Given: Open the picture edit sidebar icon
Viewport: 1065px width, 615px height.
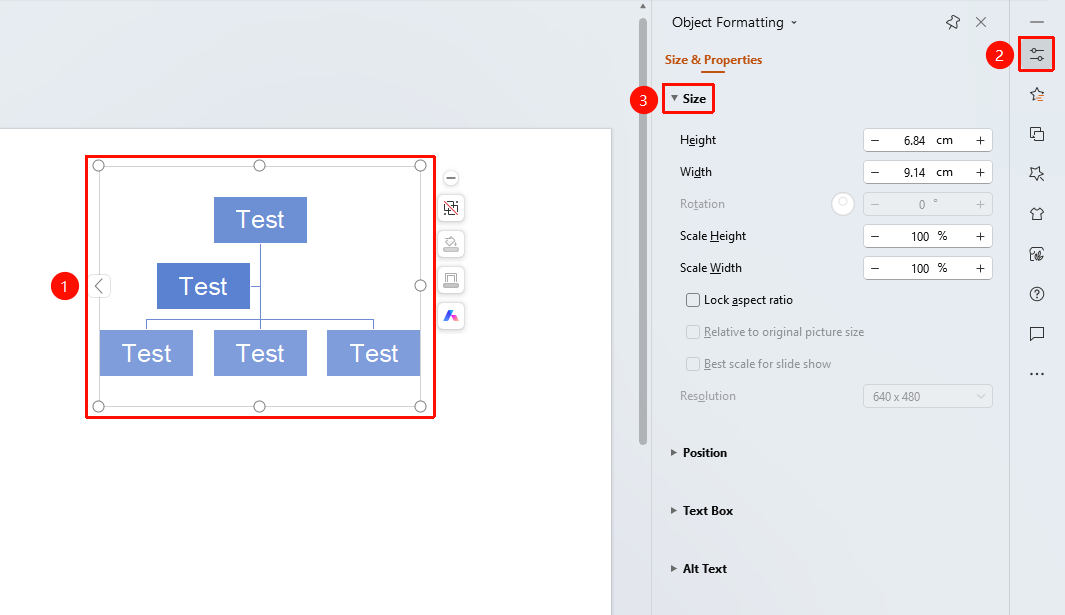Looking at the screenshot, I should [1036, 254].
